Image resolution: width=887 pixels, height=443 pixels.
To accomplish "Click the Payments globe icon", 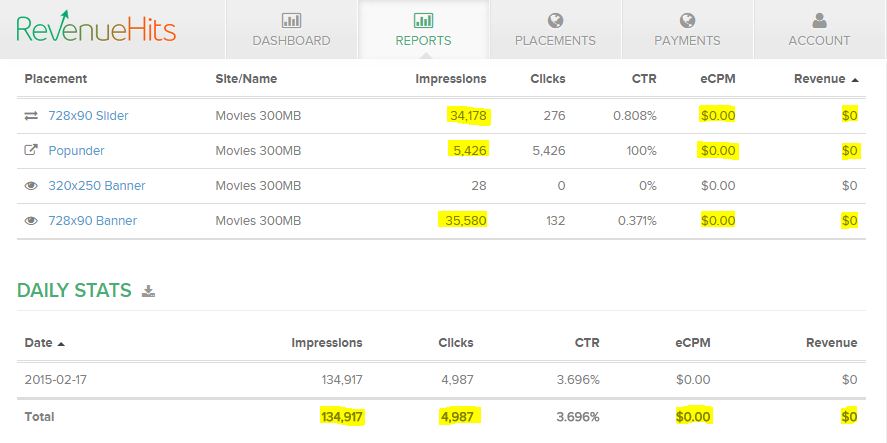I will click(687, 21).
